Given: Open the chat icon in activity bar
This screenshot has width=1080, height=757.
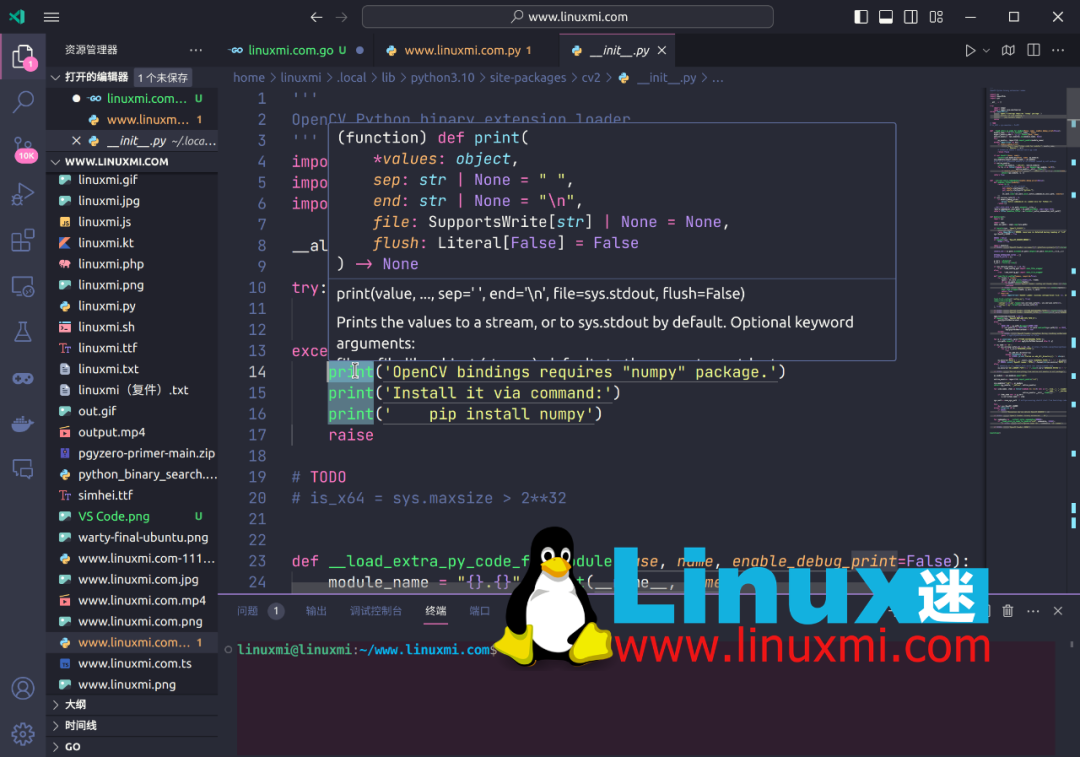Looking at the screenshot, I should tap(23, 469).
